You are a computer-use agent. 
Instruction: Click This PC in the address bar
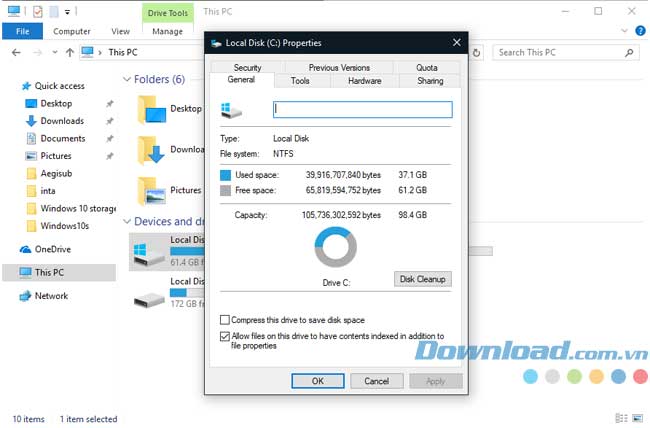tap(123, 52)
